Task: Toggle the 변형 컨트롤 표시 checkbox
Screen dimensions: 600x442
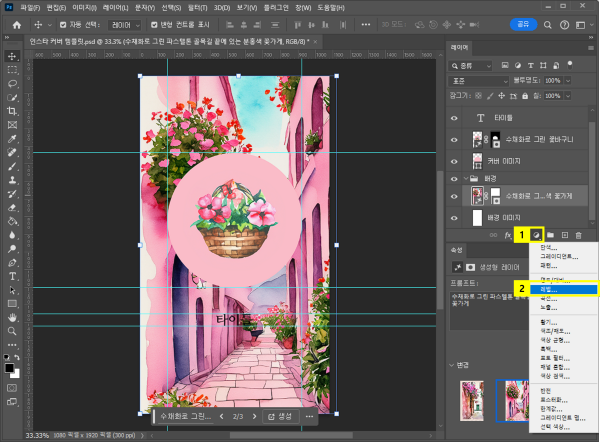Action: click(x=152, y=24)
